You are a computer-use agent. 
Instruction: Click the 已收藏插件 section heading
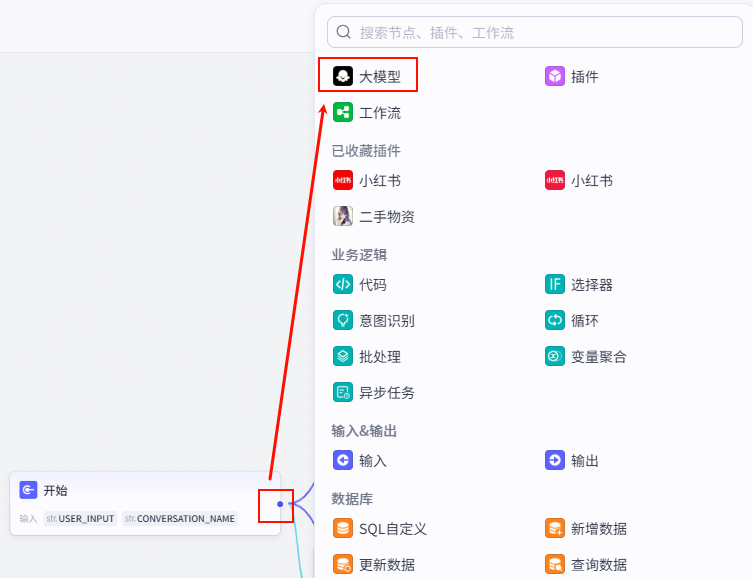tap(366, 151)
